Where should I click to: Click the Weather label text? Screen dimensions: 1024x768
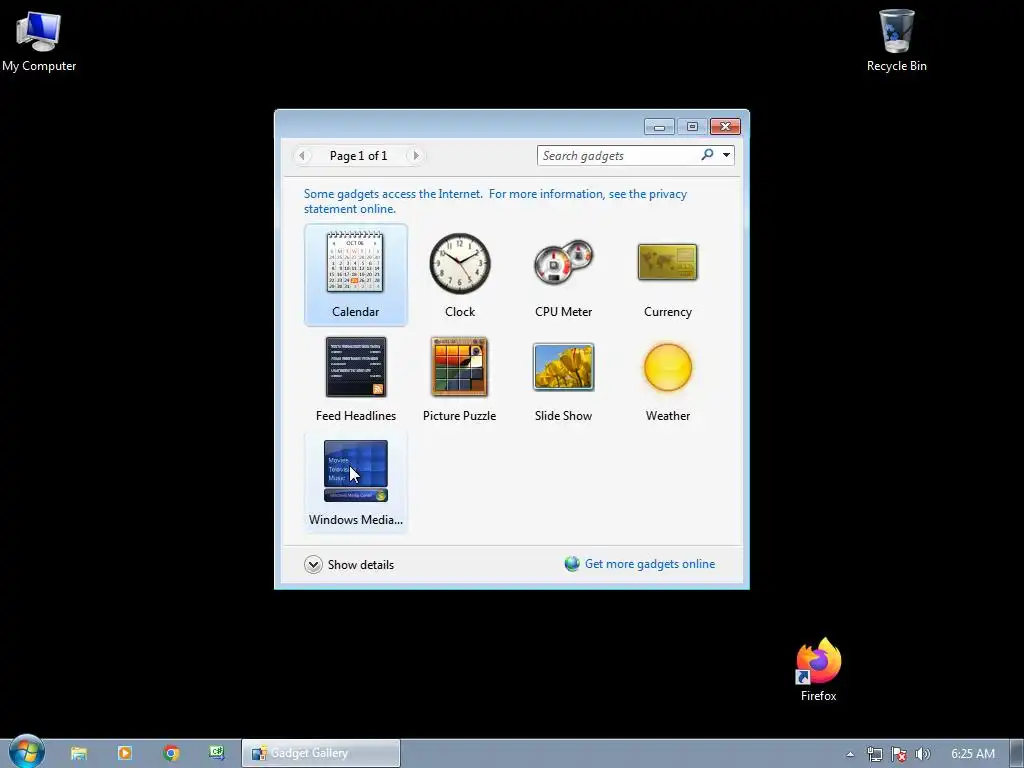667,415
